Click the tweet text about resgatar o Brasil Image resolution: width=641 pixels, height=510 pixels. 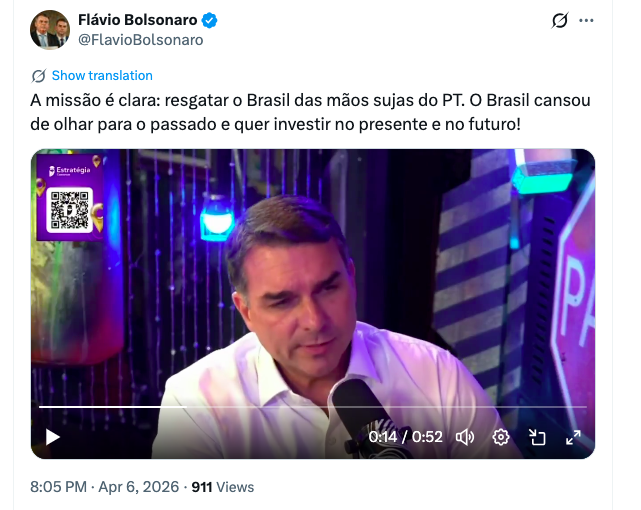tap(310, 112)
